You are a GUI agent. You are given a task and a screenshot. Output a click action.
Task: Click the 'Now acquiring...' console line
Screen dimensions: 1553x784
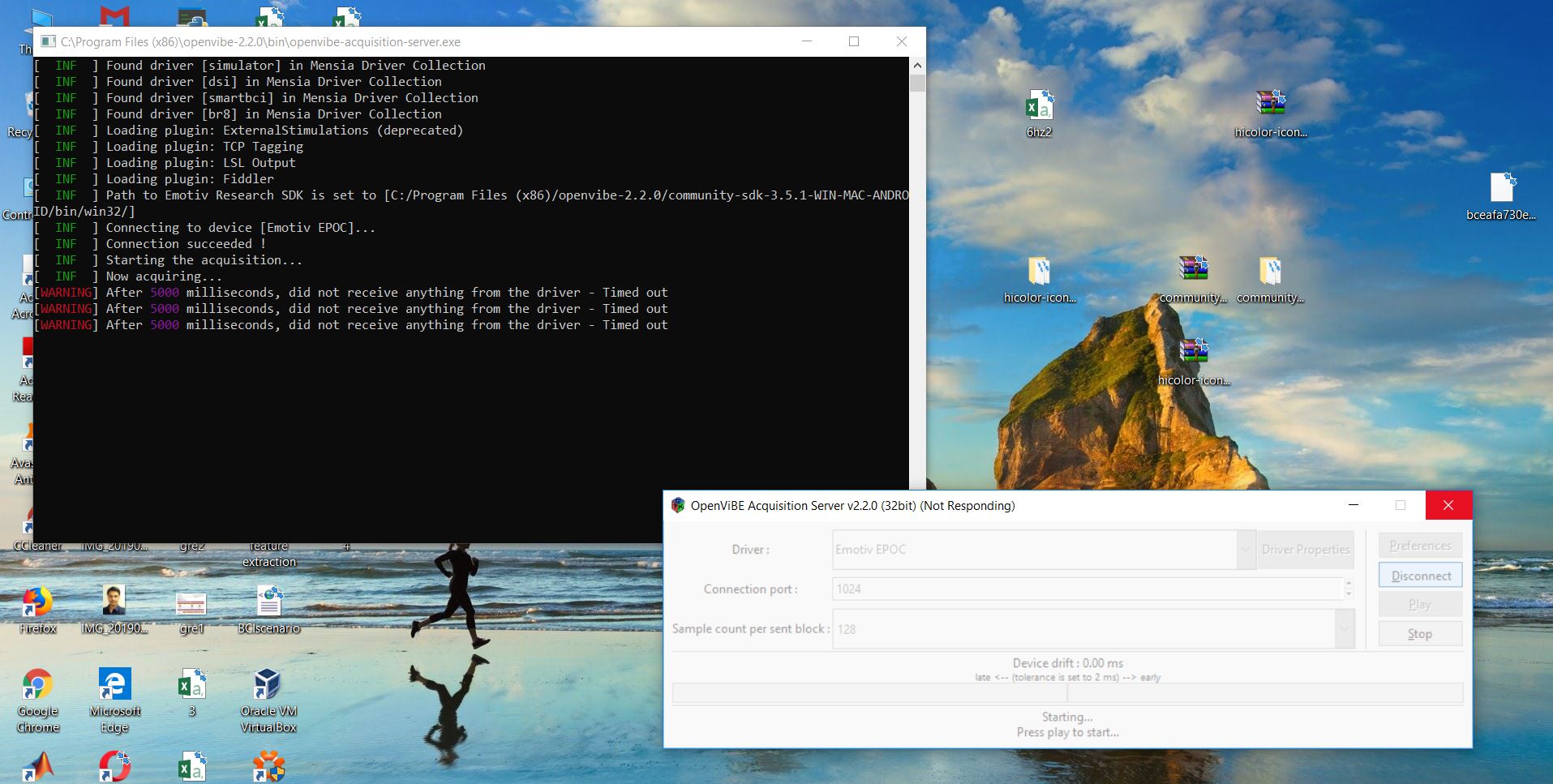[164, 276]
